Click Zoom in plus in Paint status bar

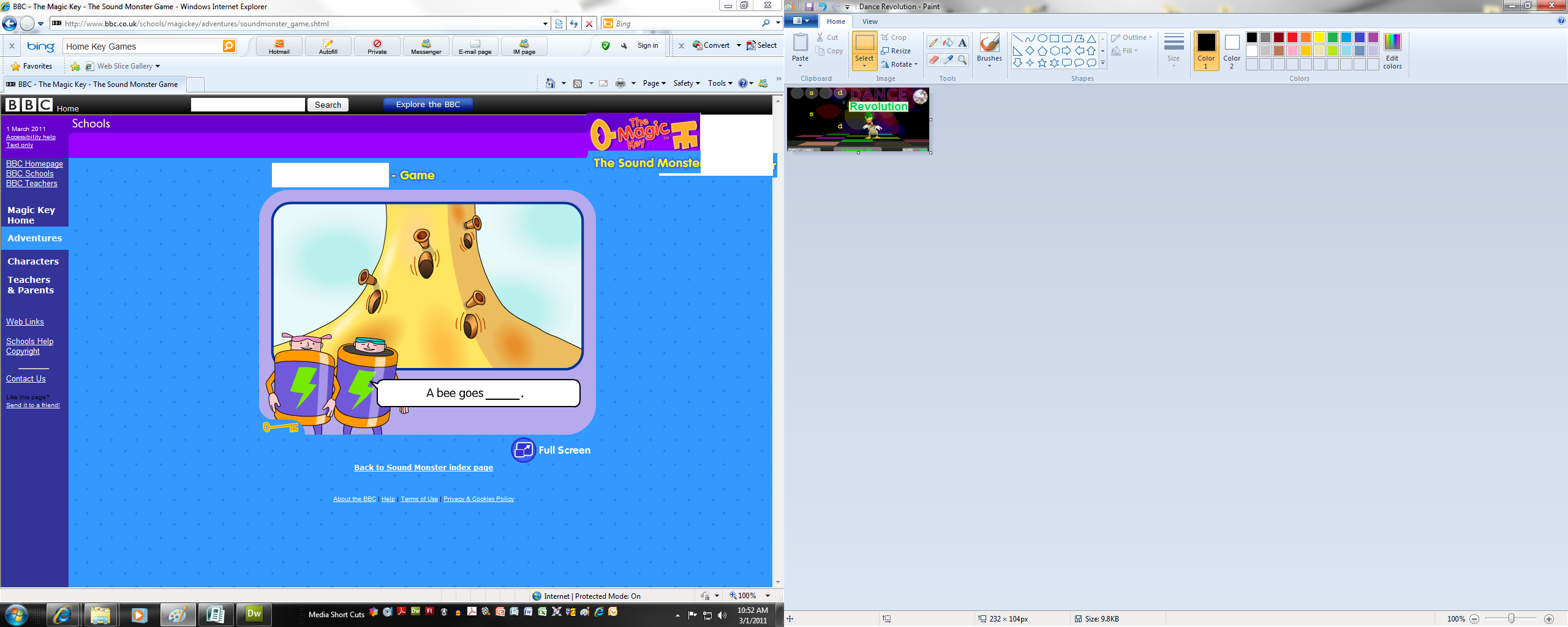(1549, 619)
